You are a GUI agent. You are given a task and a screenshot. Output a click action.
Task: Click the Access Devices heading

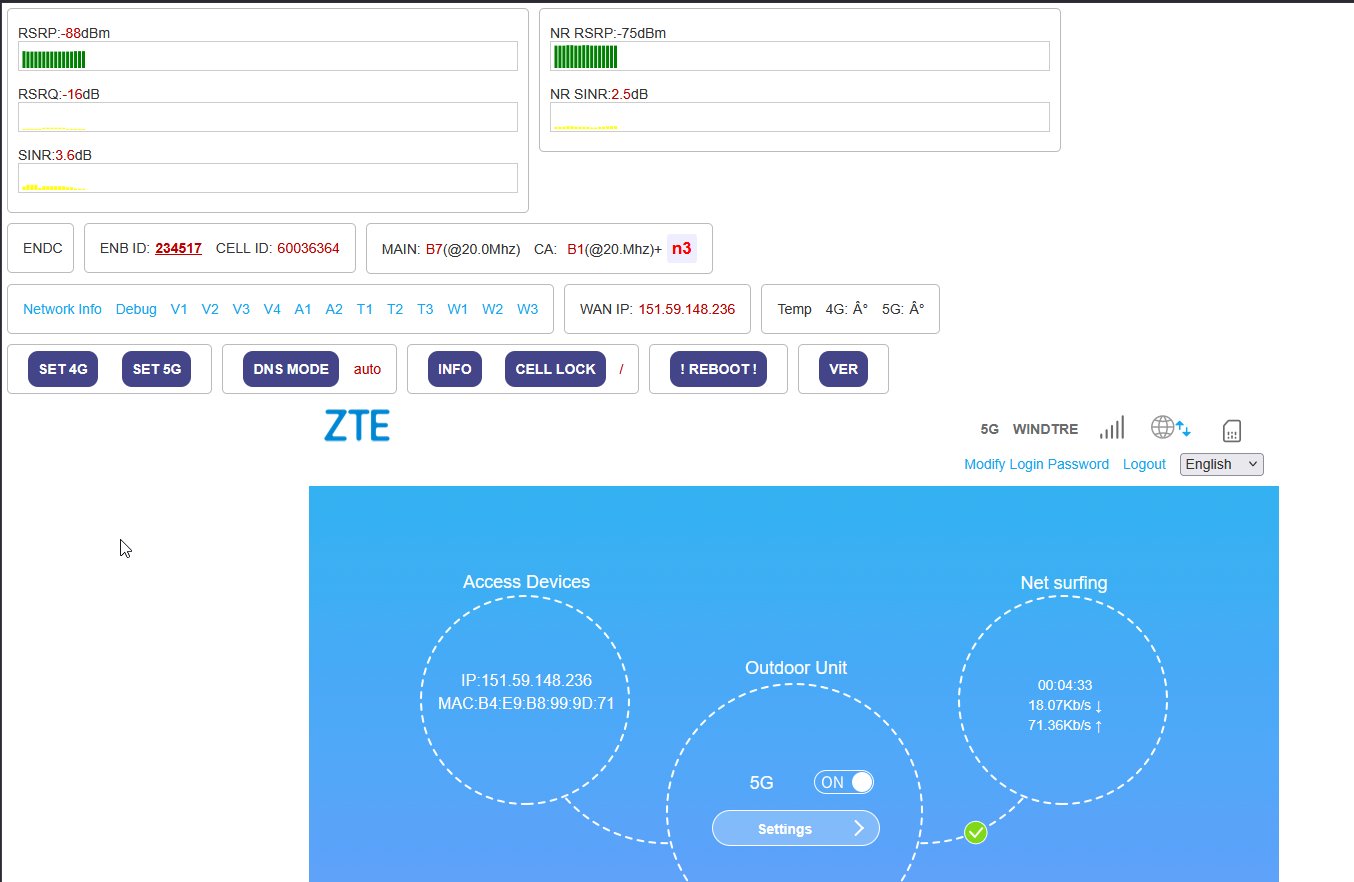click(526, 582)
